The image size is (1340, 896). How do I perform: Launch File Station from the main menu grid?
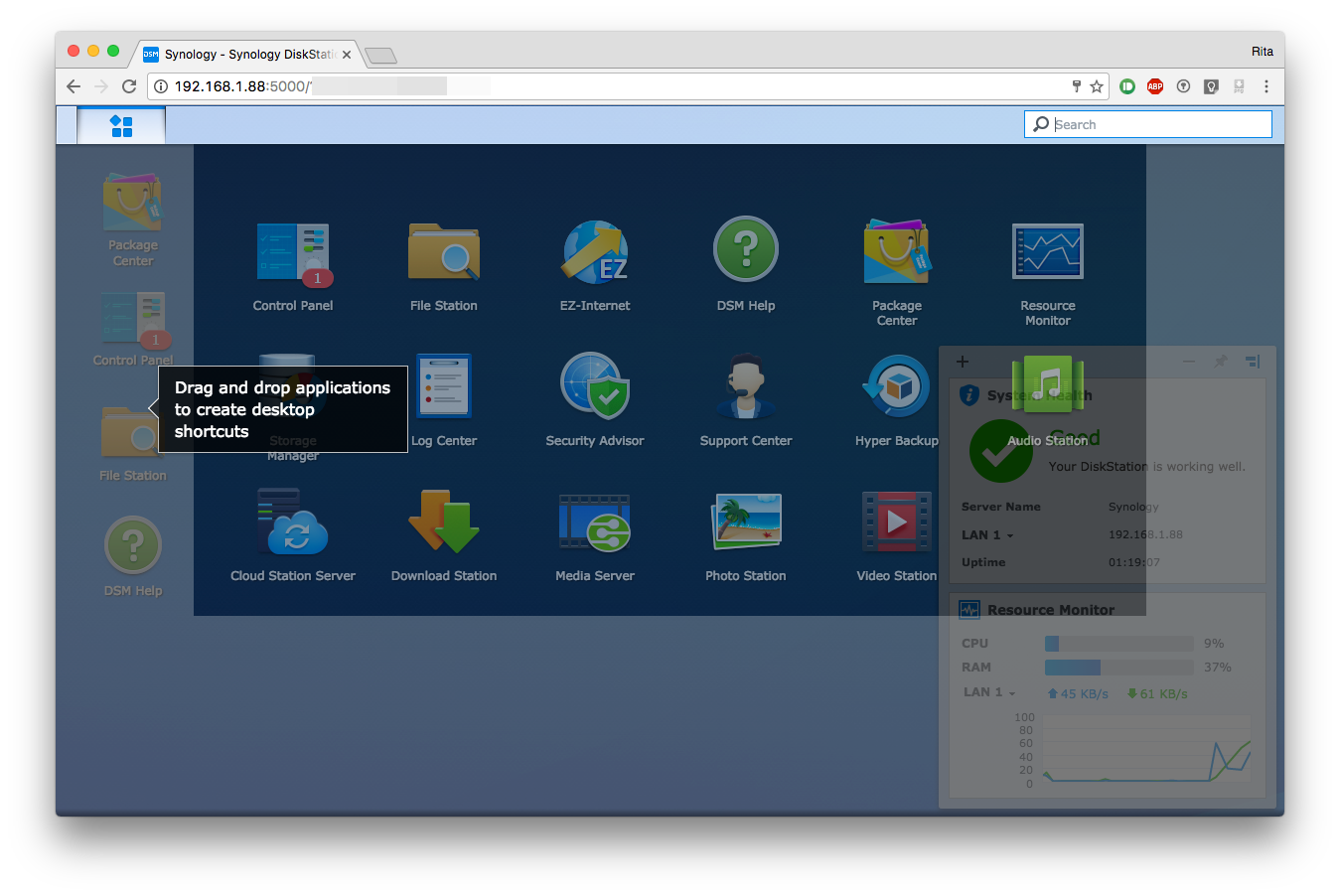tap(444, 252)
